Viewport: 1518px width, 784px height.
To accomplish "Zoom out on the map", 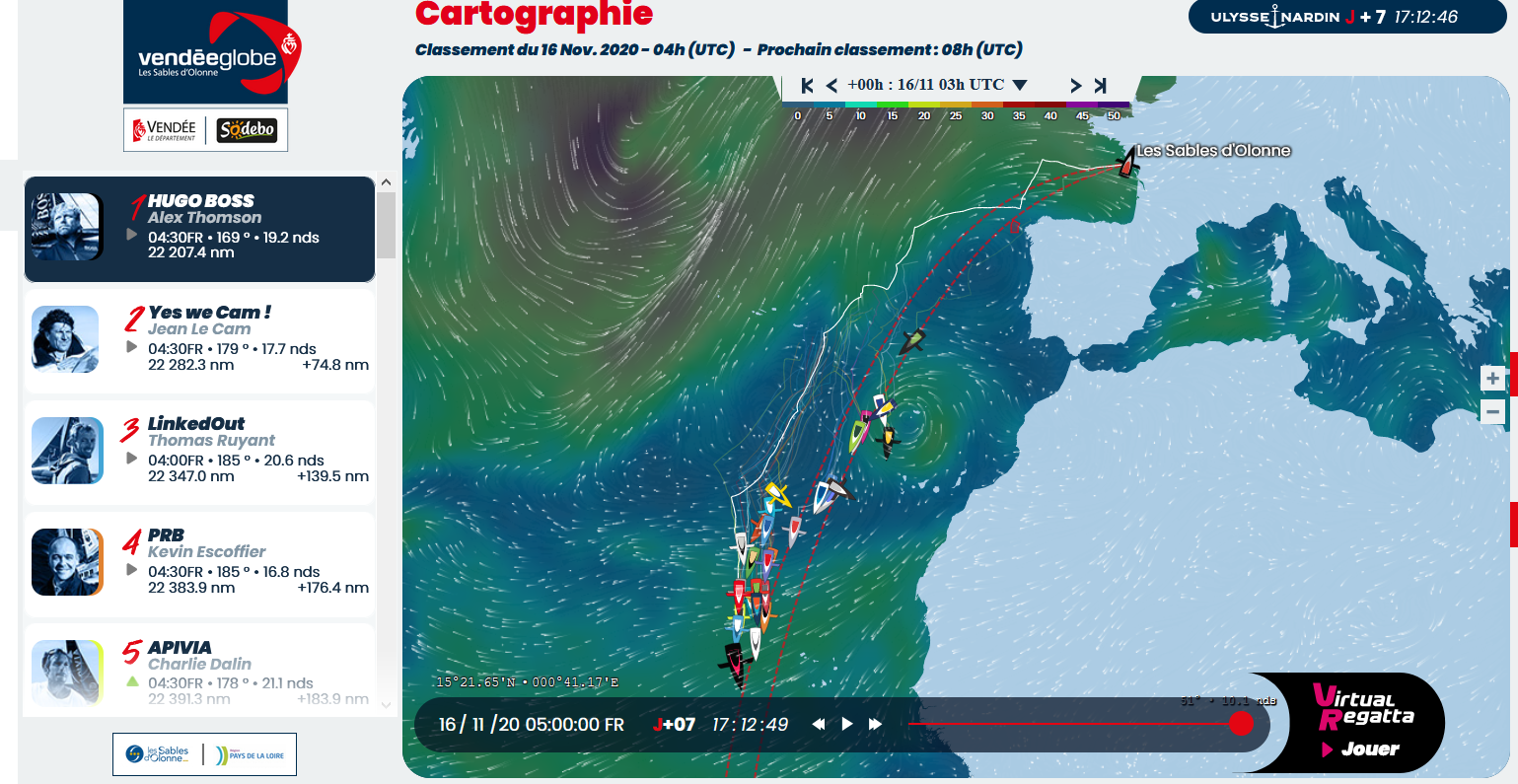I will pyautogui.click(x=1493, y=411).
